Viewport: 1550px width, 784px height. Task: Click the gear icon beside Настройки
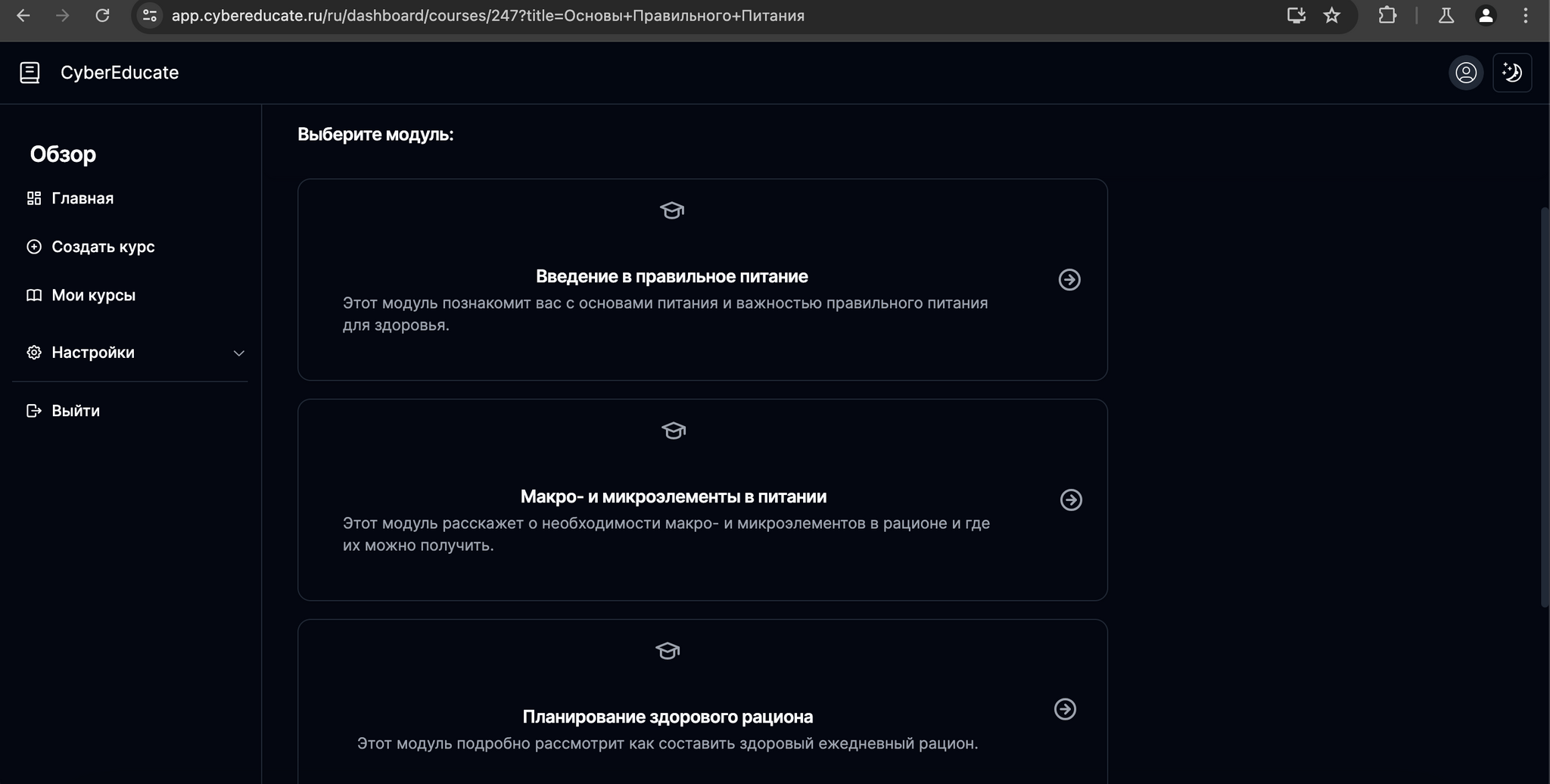(x=34, y=353)
